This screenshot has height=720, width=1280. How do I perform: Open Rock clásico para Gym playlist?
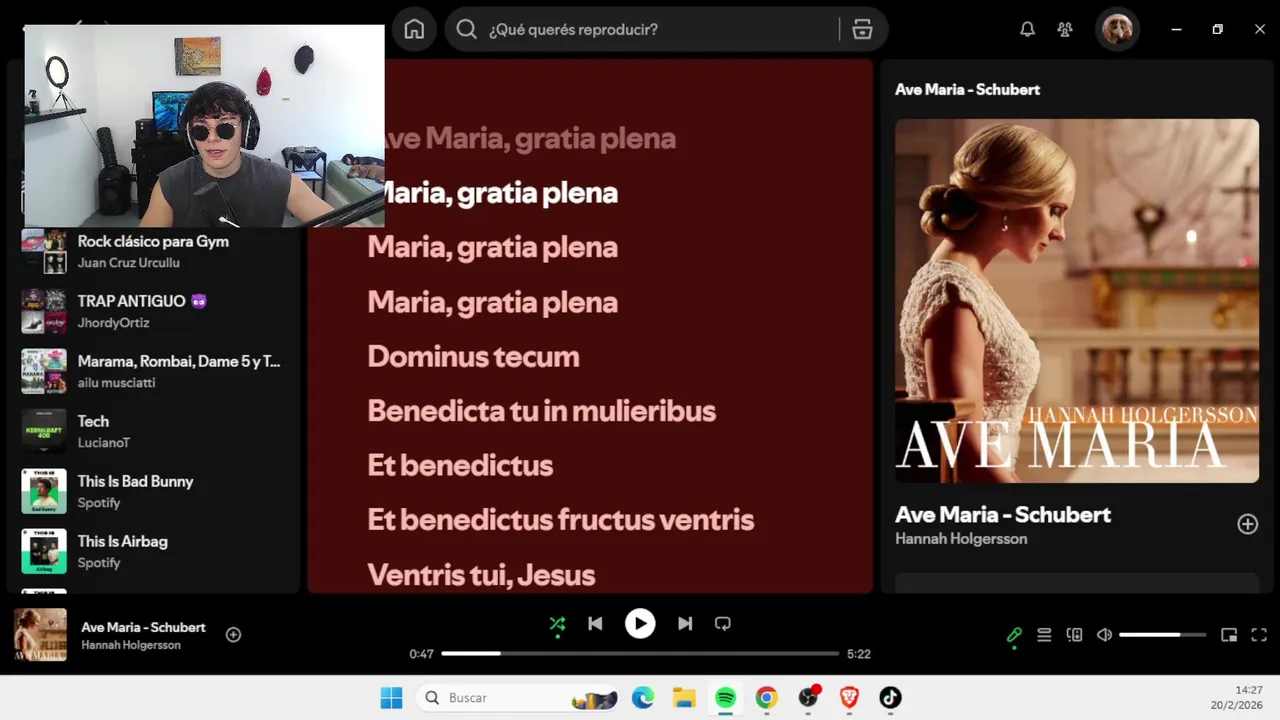(x=155, y=251)
